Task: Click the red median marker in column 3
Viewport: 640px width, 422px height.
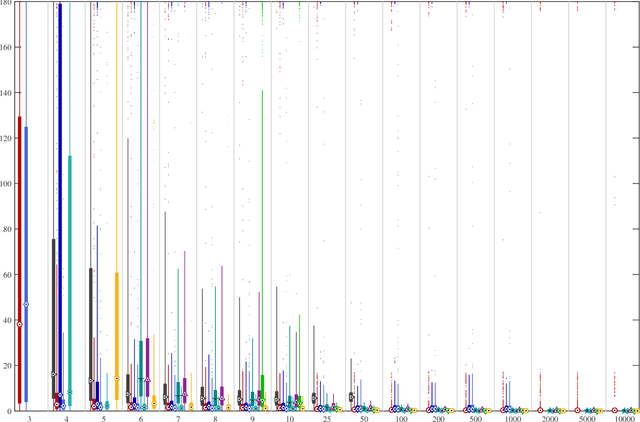Action: coord(19,324)
